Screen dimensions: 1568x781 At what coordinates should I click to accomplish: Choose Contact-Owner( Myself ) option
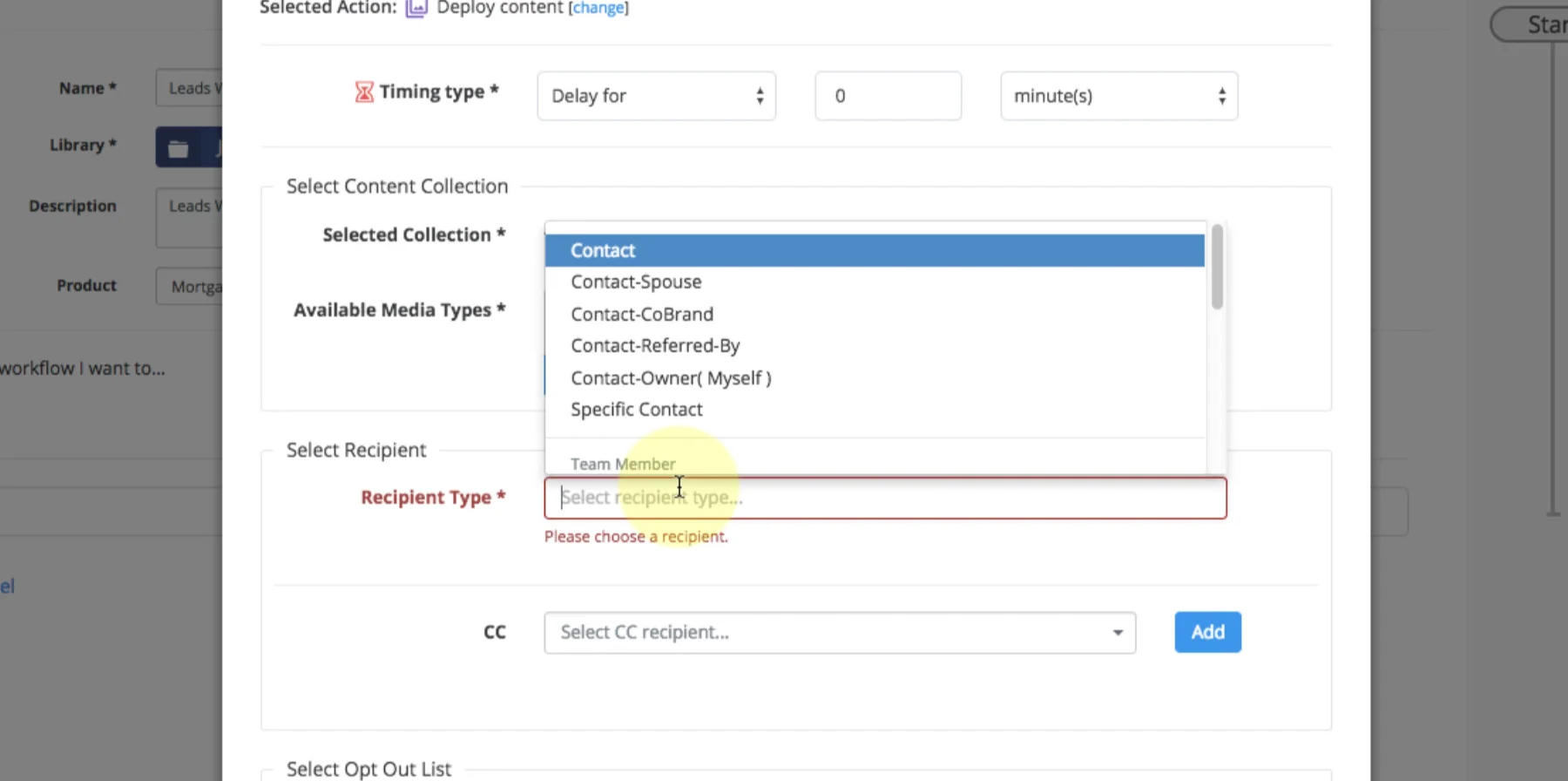click(x=875, y=377)
